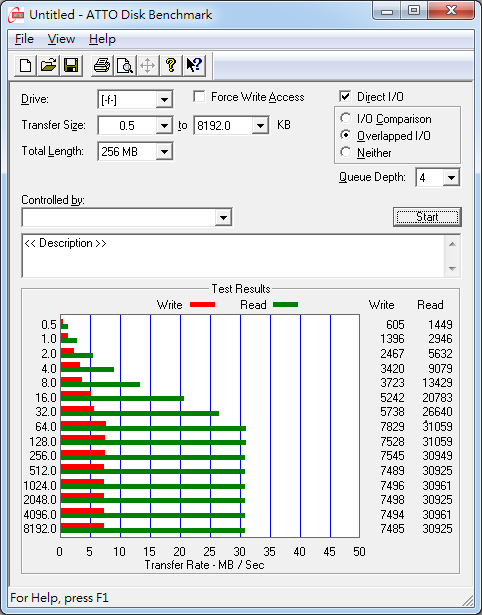The height and width of the screenshot is (615, 482).
Task: Open the View menu
Action: [61, 39]
